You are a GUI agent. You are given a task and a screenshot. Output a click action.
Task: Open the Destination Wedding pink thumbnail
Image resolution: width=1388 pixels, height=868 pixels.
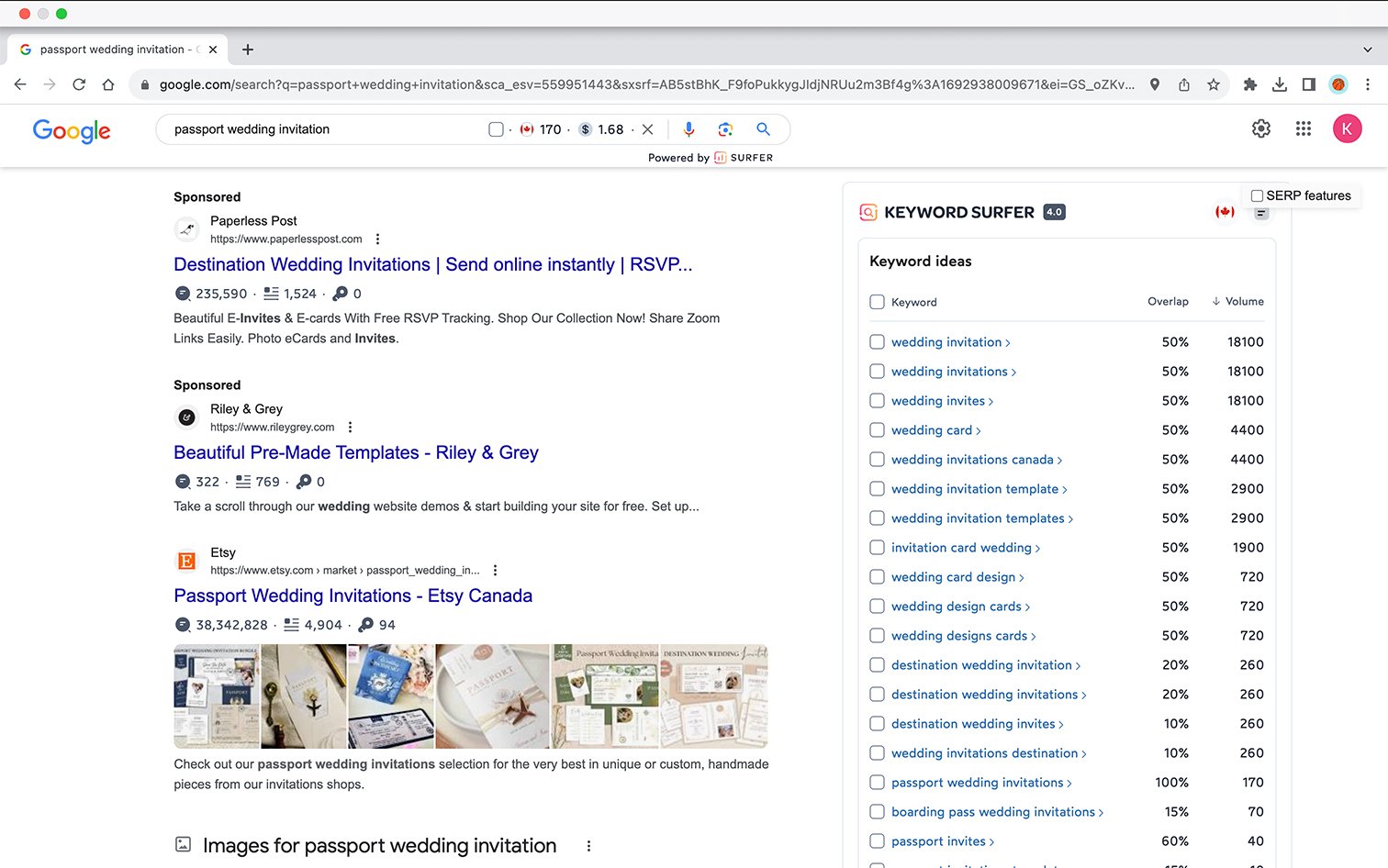click(714, 696)
